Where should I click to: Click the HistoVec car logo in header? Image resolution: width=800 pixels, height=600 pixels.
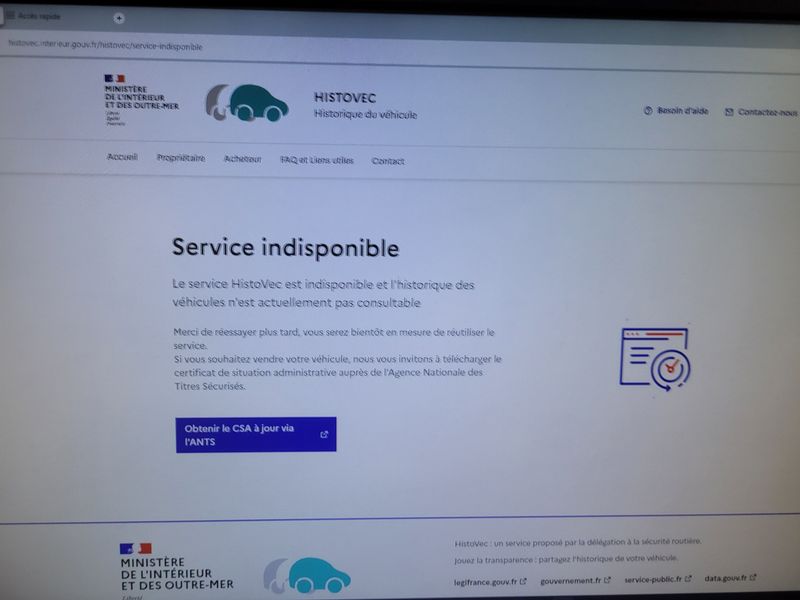(247, 103)
